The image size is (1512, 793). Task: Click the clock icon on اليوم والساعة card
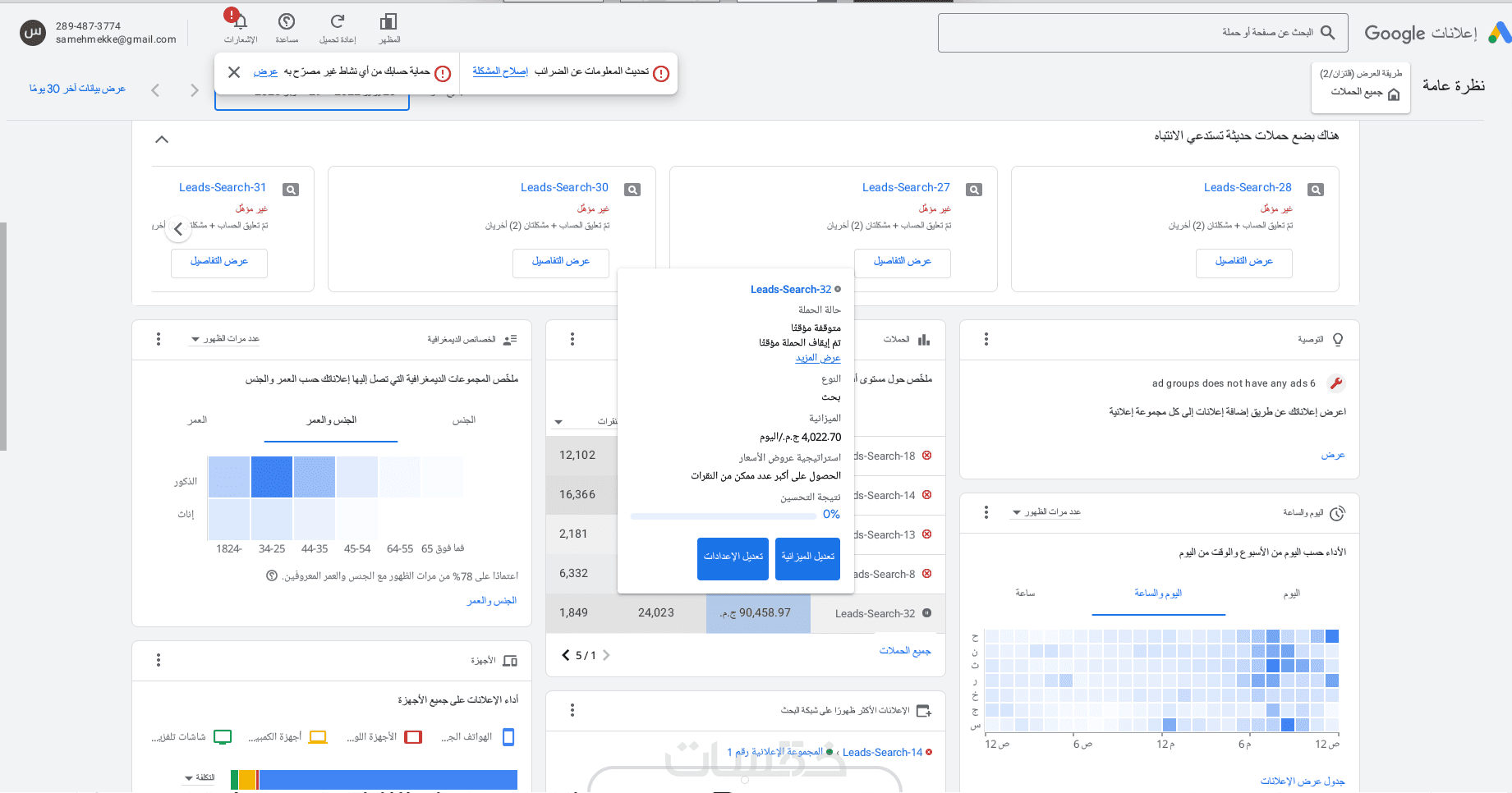(x=1338, y=513)
